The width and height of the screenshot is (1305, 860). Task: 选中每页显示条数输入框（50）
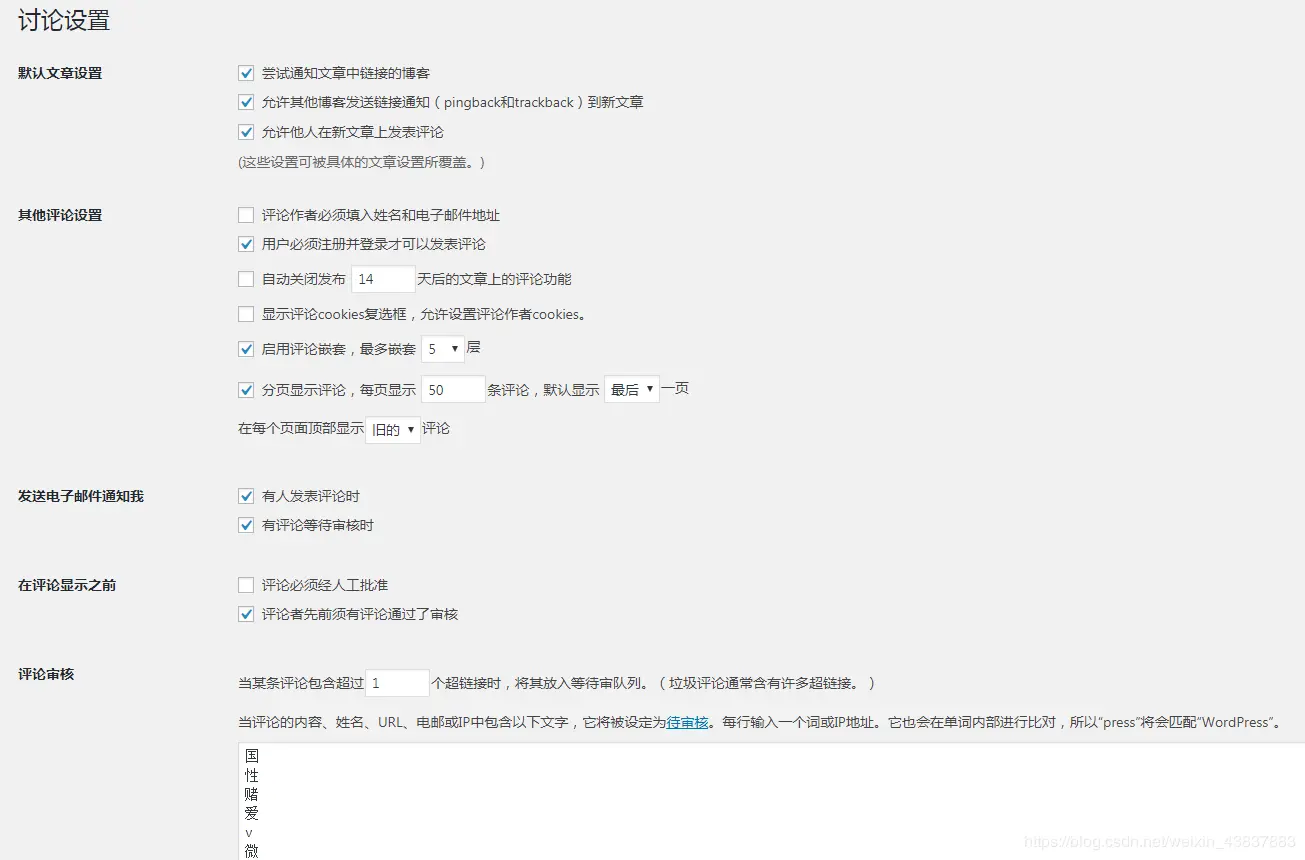(453, 389)
